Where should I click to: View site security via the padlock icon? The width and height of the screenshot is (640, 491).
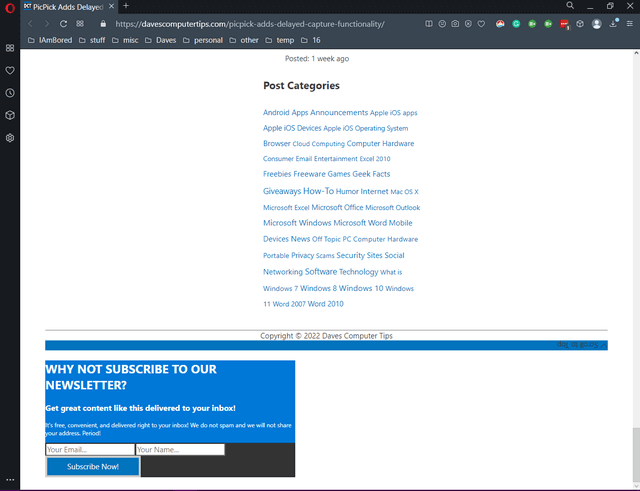click(x=103, y=24)
